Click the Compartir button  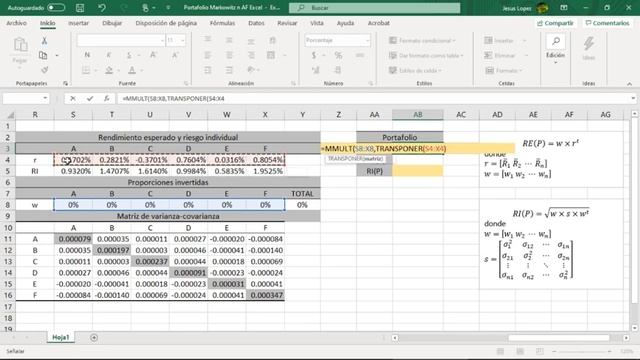[x=556, y=23]
